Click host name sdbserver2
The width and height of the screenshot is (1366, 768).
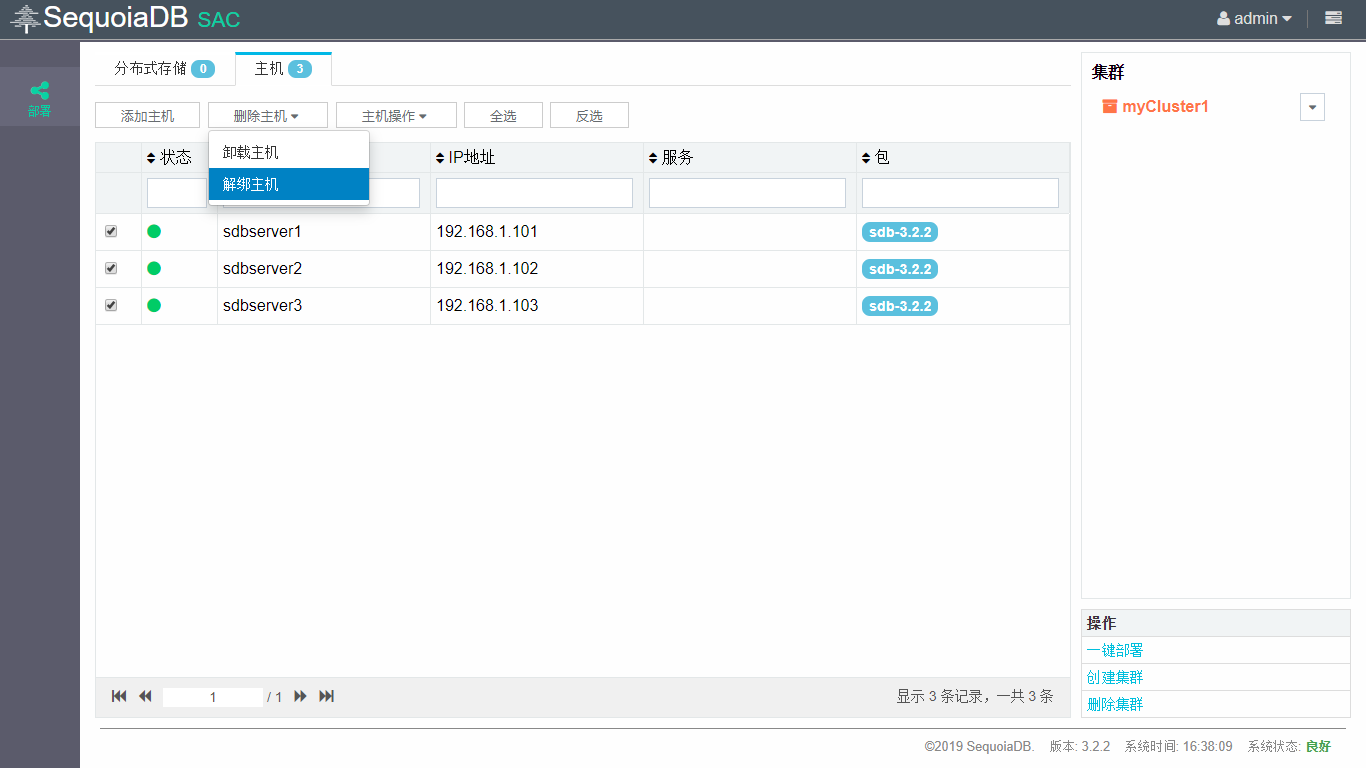tap(262, 268)
